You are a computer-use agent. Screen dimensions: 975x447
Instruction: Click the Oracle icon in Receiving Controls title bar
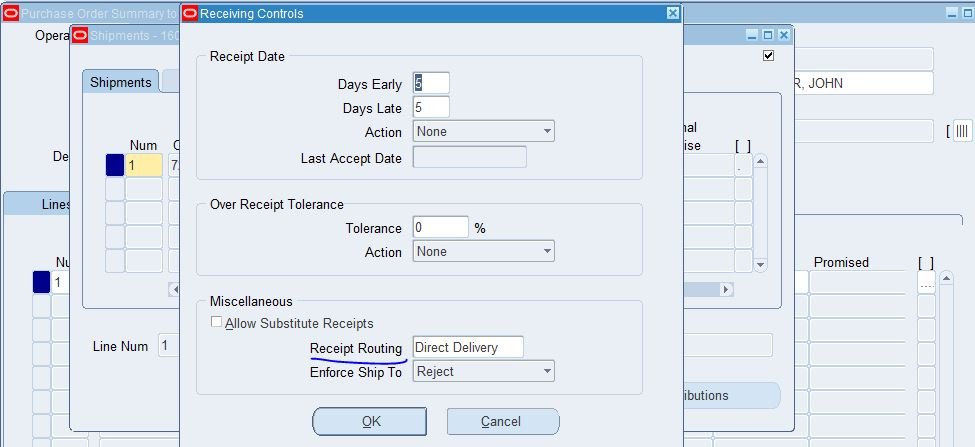(190, 13)
